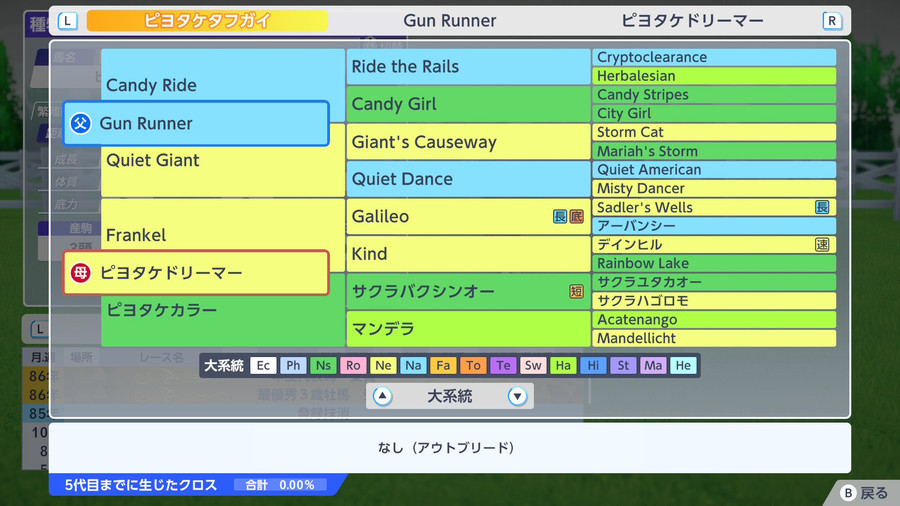Select the Giant's Causeway cell
The width and height of the screenshot is (900, 506).
coord(468,142)
